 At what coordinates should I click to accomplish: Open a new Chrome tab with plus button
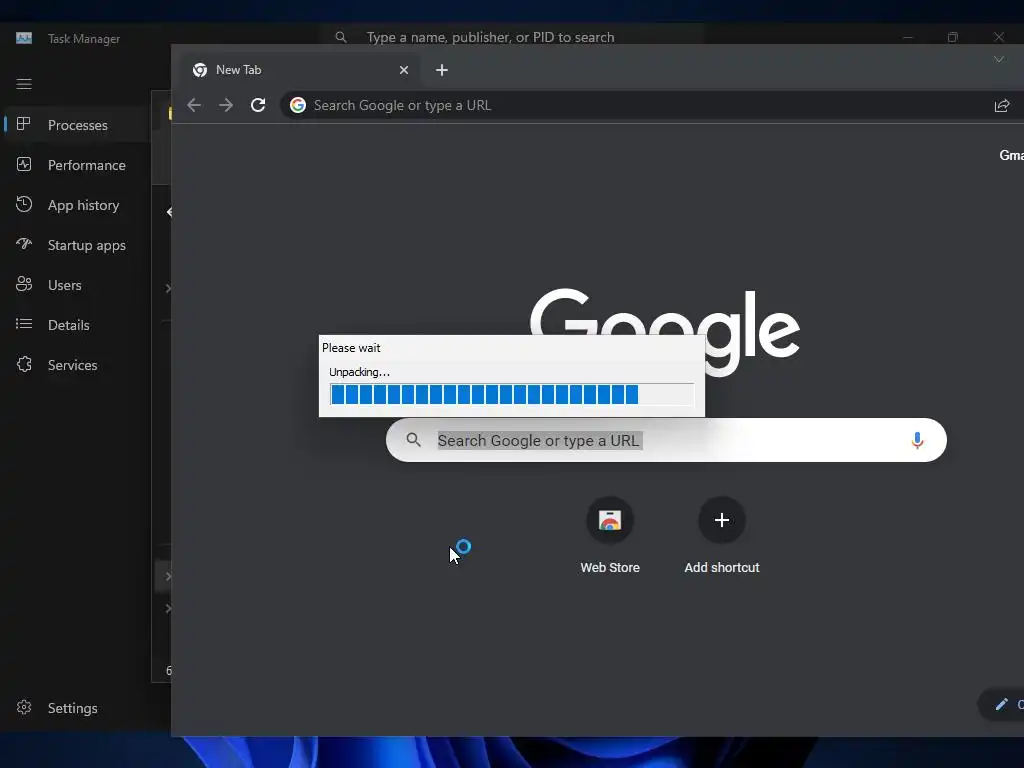click(x=442, y=70)
